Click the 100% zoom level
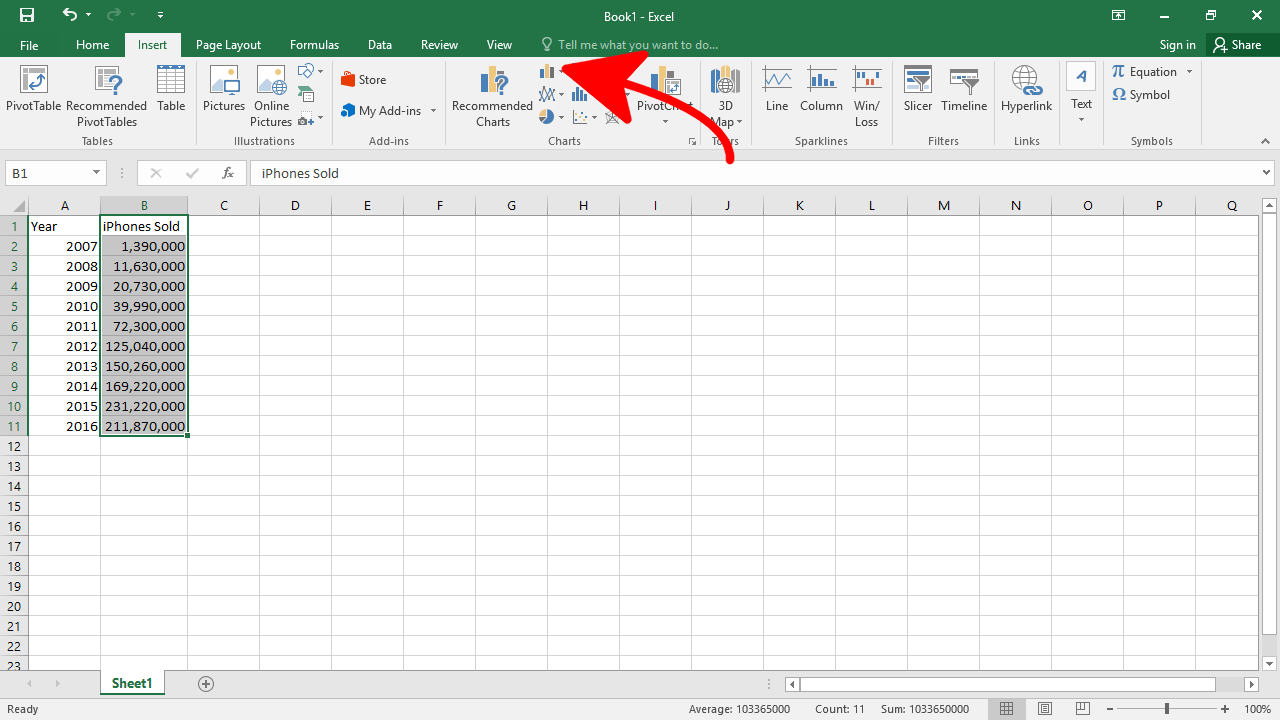The image size is (1280, 720). [1257, 709]
